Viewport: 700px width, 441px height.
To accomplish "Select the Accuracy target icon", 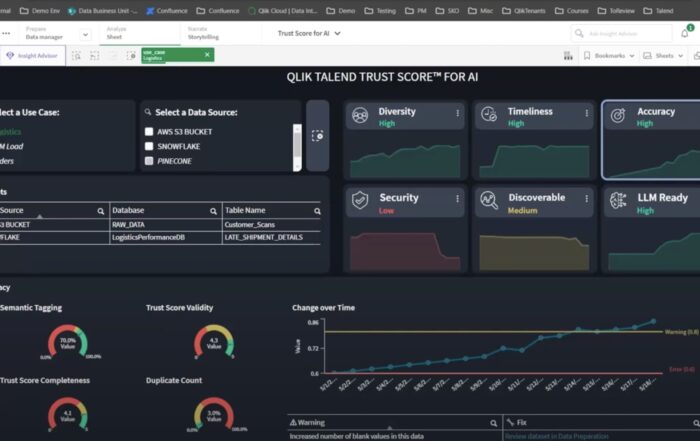I will point(618,115).
